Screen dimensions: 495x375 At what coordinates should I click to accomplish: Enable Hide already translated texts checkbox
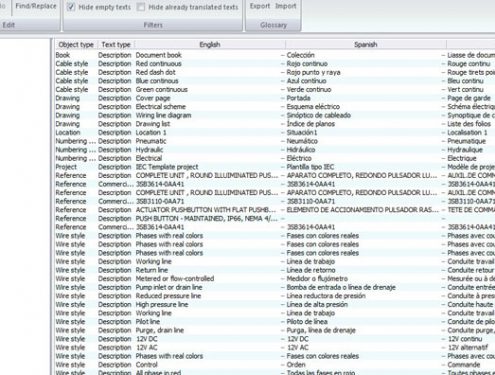pyautogui.click(x=141, y=7)
